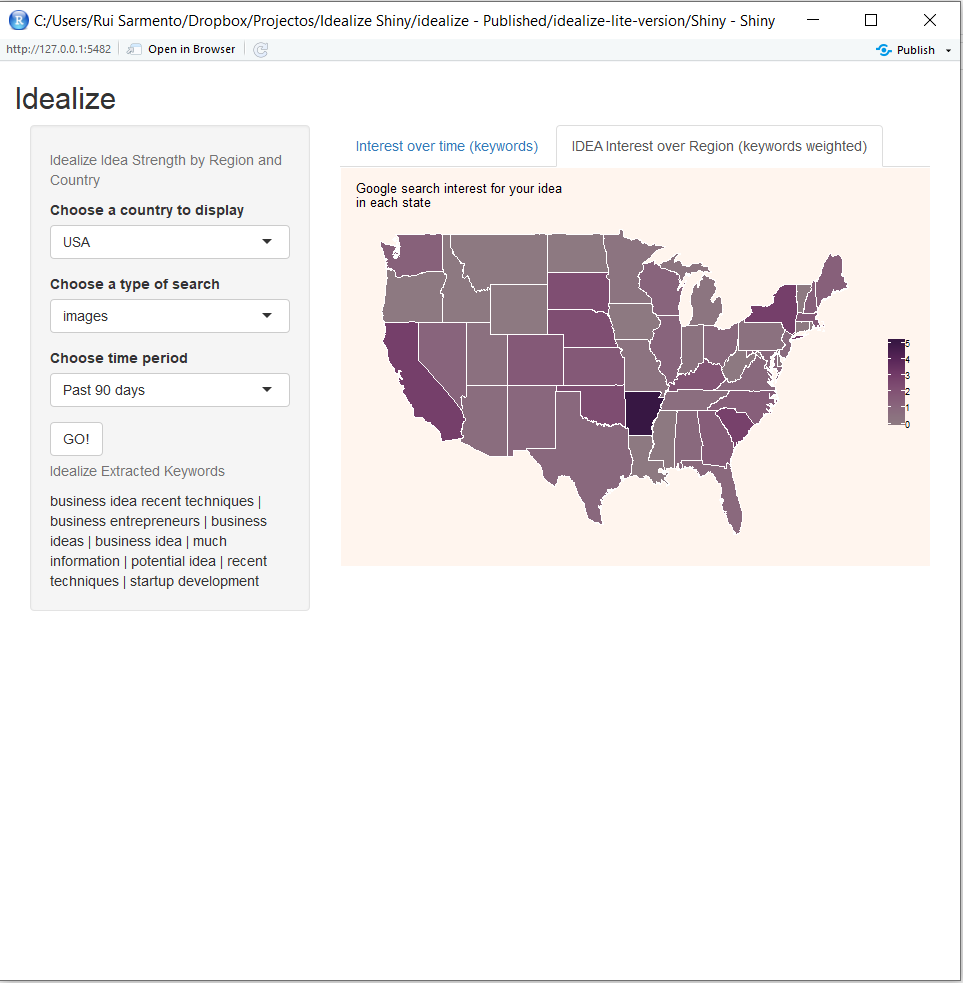Expand the time period dropdown Past 90 days
The image size is (963, 983).
(170, 390)
